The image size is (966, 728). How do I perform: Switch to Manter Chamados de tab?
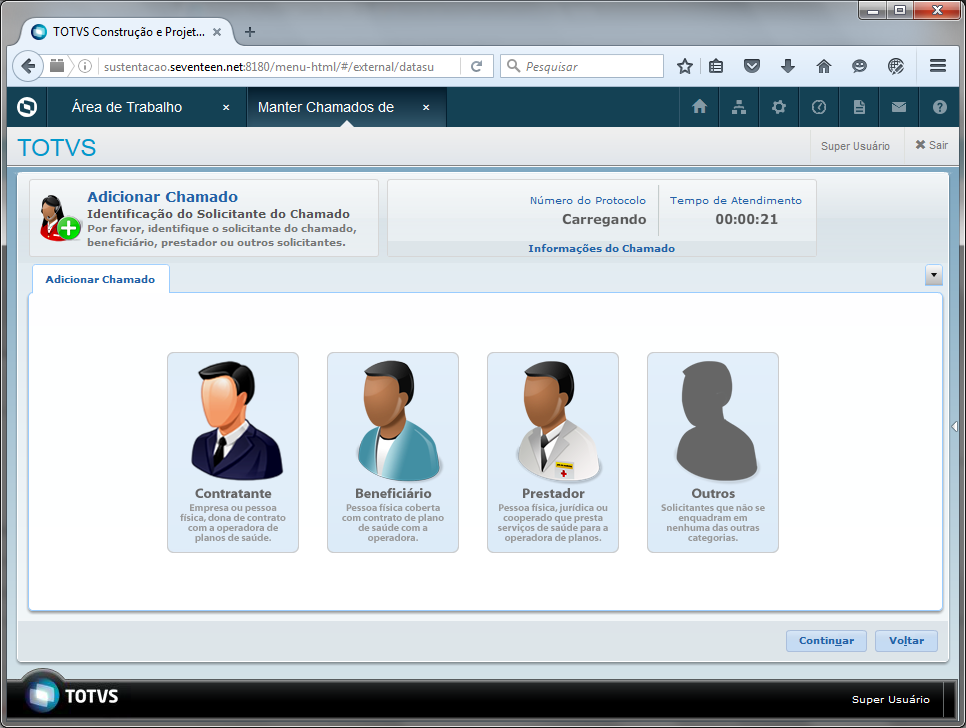point(326,107)
